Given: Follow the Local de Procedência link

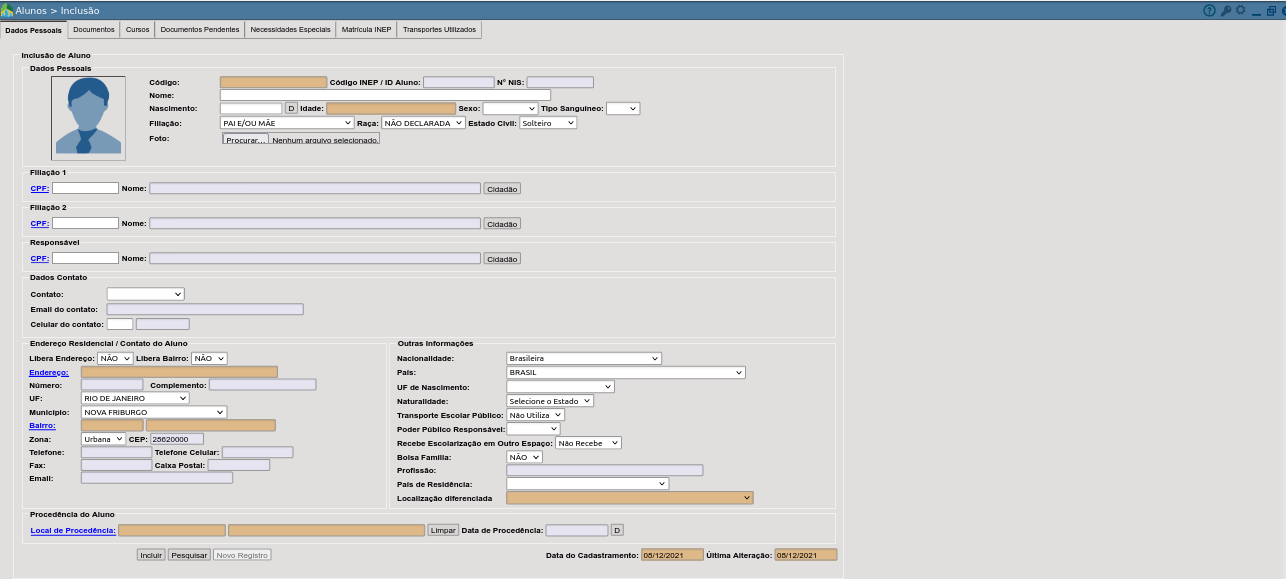Looking at the screenshot, I should [73, 530].
